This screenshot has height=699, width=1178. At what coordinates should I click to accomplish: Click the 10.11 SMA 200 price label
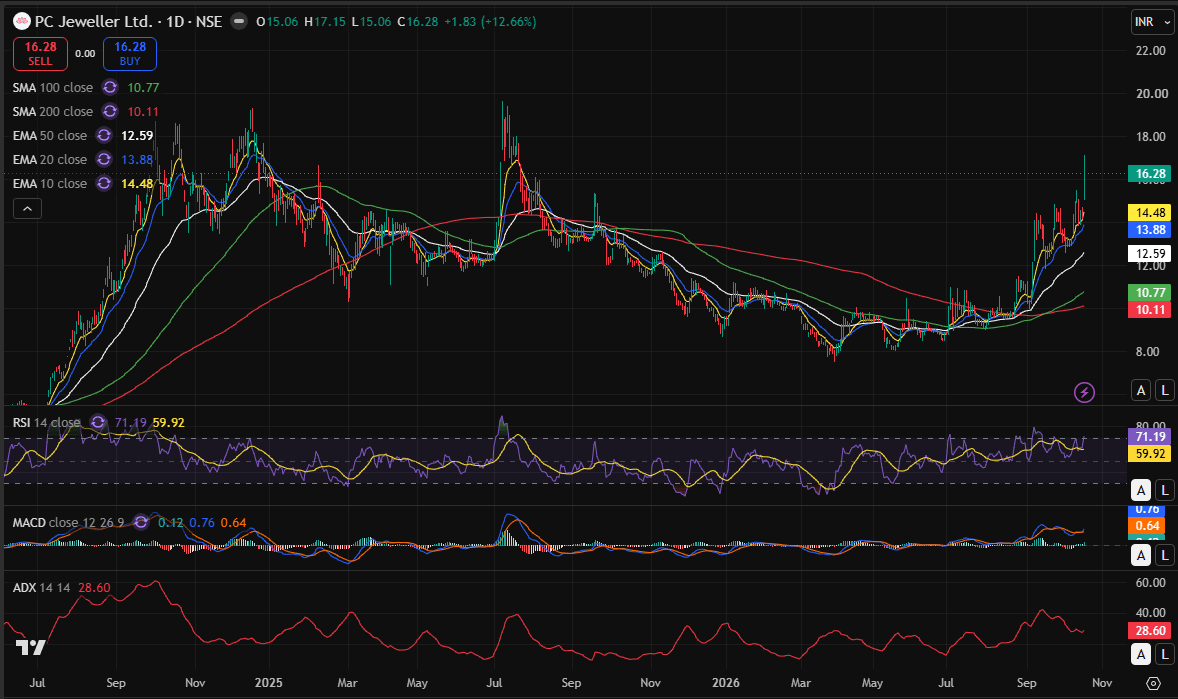tap(1150, 310)
